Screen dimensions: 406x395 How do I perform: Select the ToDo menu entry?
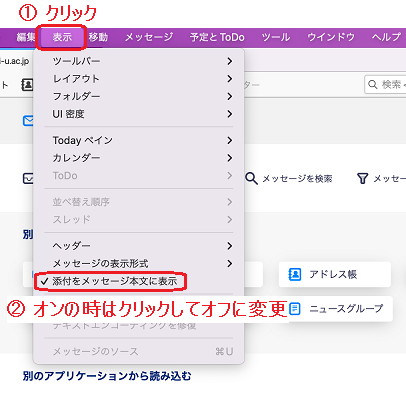pyautogui.click(x=139, y=175)
